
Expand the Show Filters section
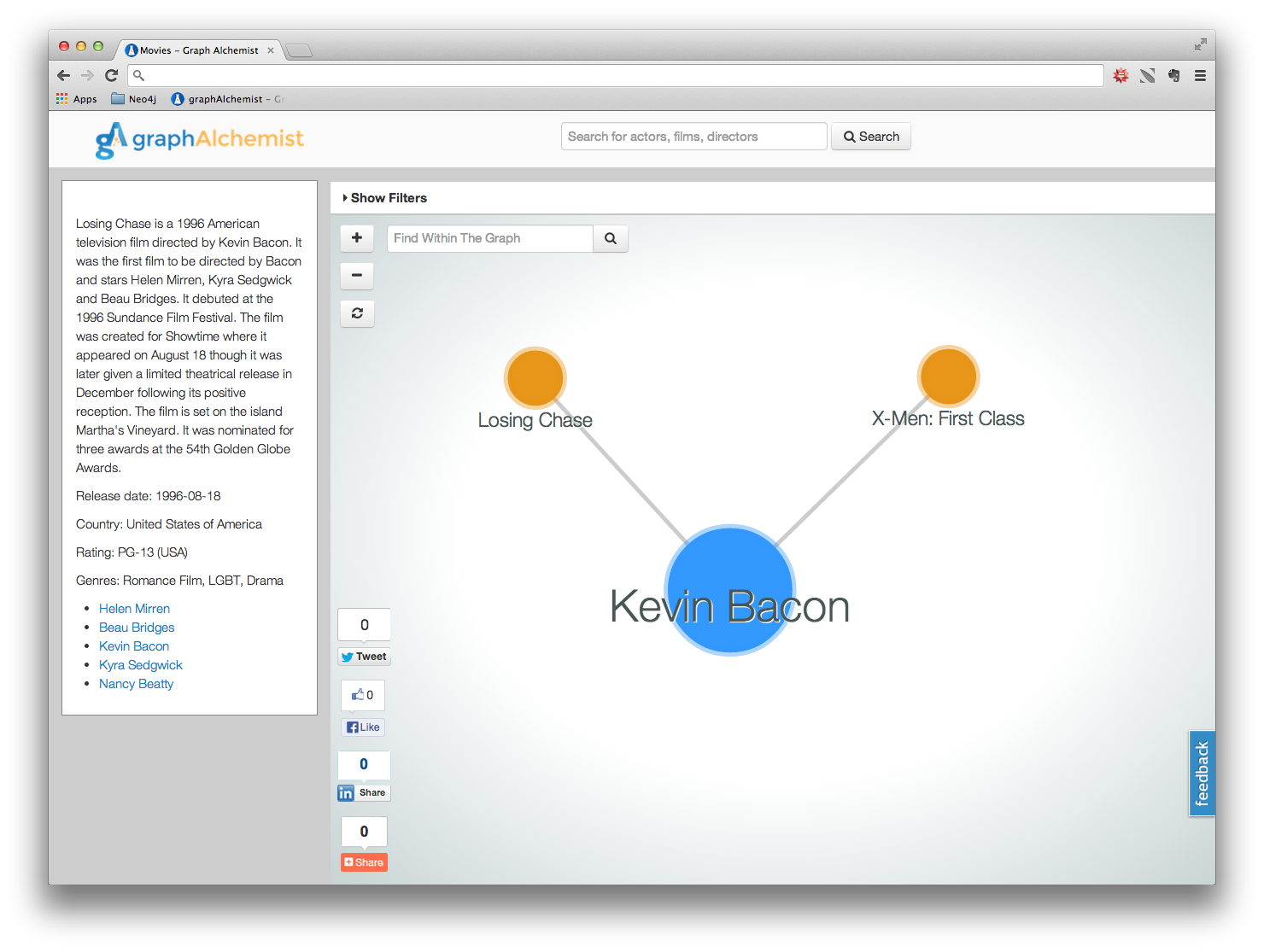(x=384, y=198)
